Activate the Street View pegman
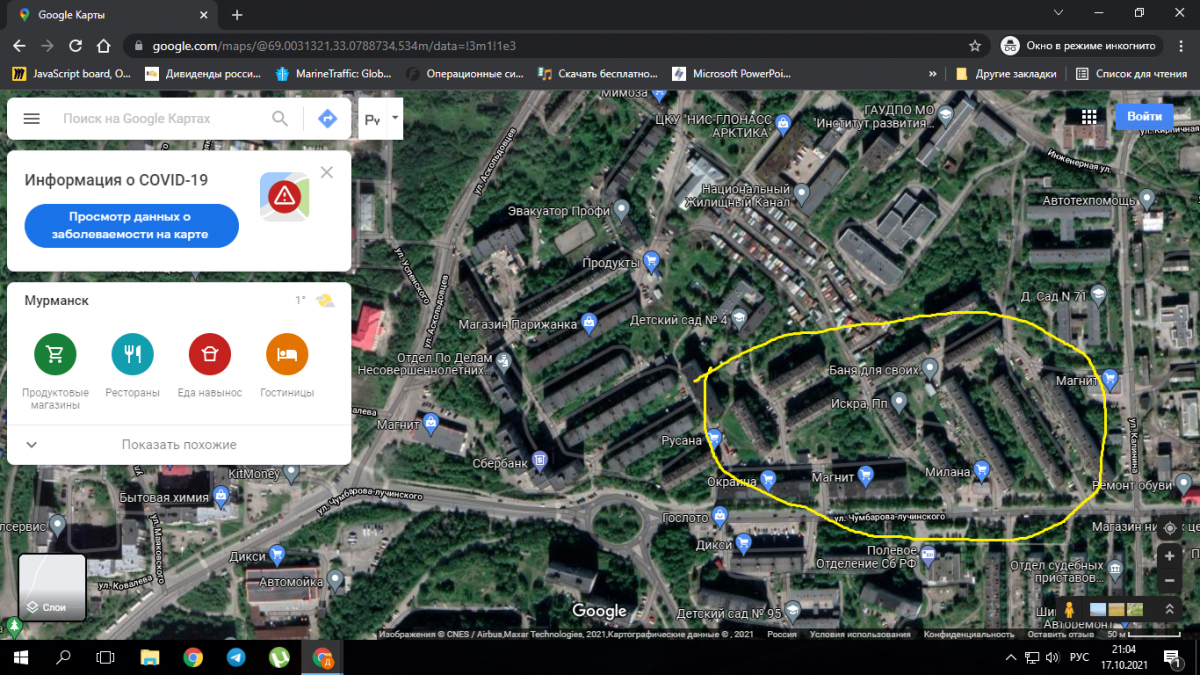The width and height of the screenshot is (1200, 675). click(x=1069, y=608)
